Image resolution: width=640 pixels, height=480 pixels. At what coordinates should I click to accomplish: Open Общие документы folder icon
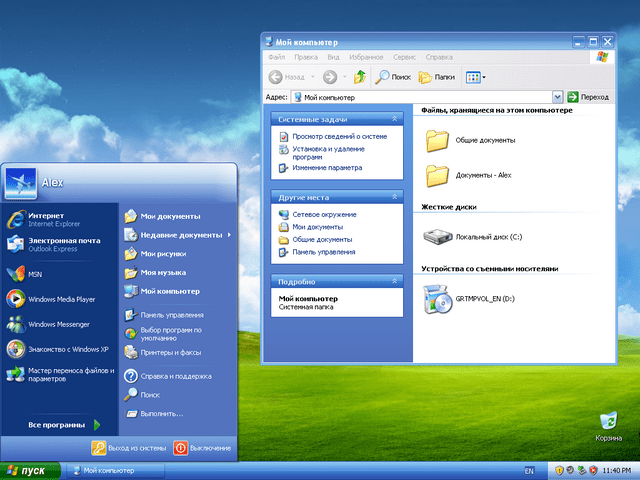438,142
